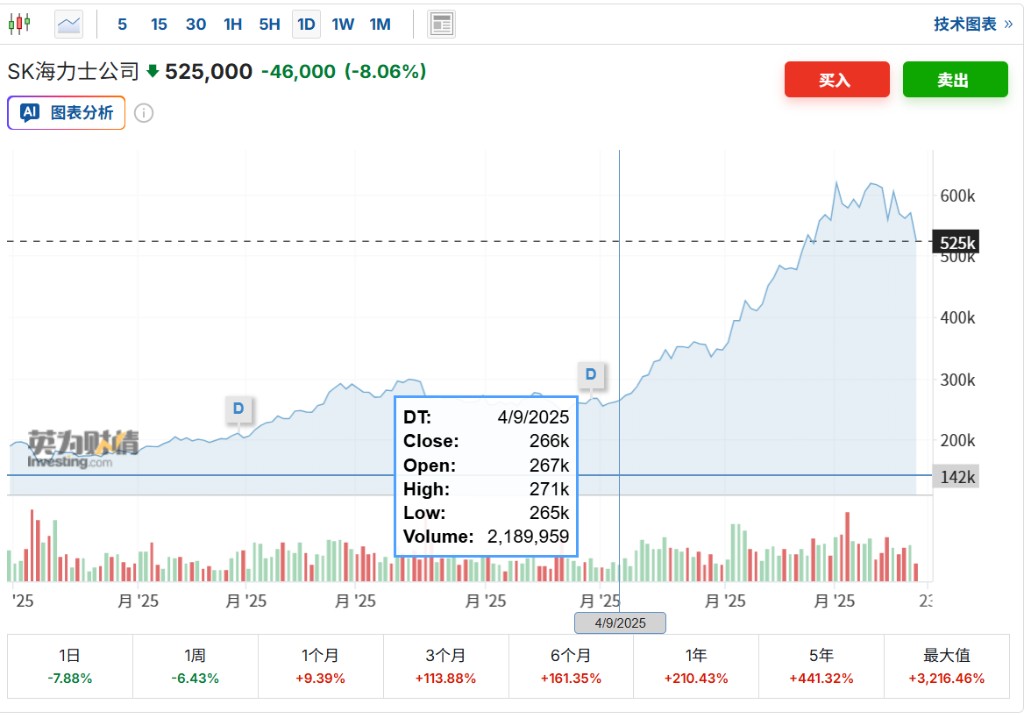
Task: Click the AI chat icon
Action: pos(30,113)
